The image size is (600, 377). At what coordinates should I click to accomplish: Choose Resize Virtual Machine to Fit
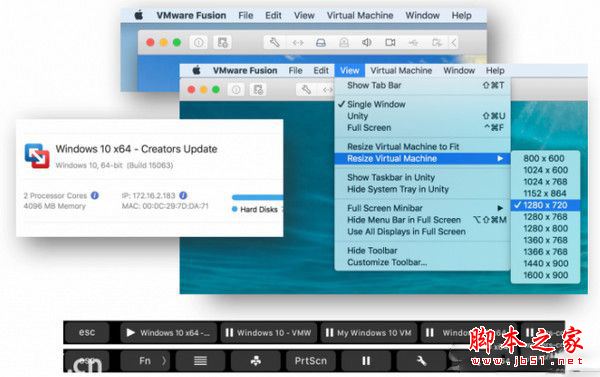422,147
